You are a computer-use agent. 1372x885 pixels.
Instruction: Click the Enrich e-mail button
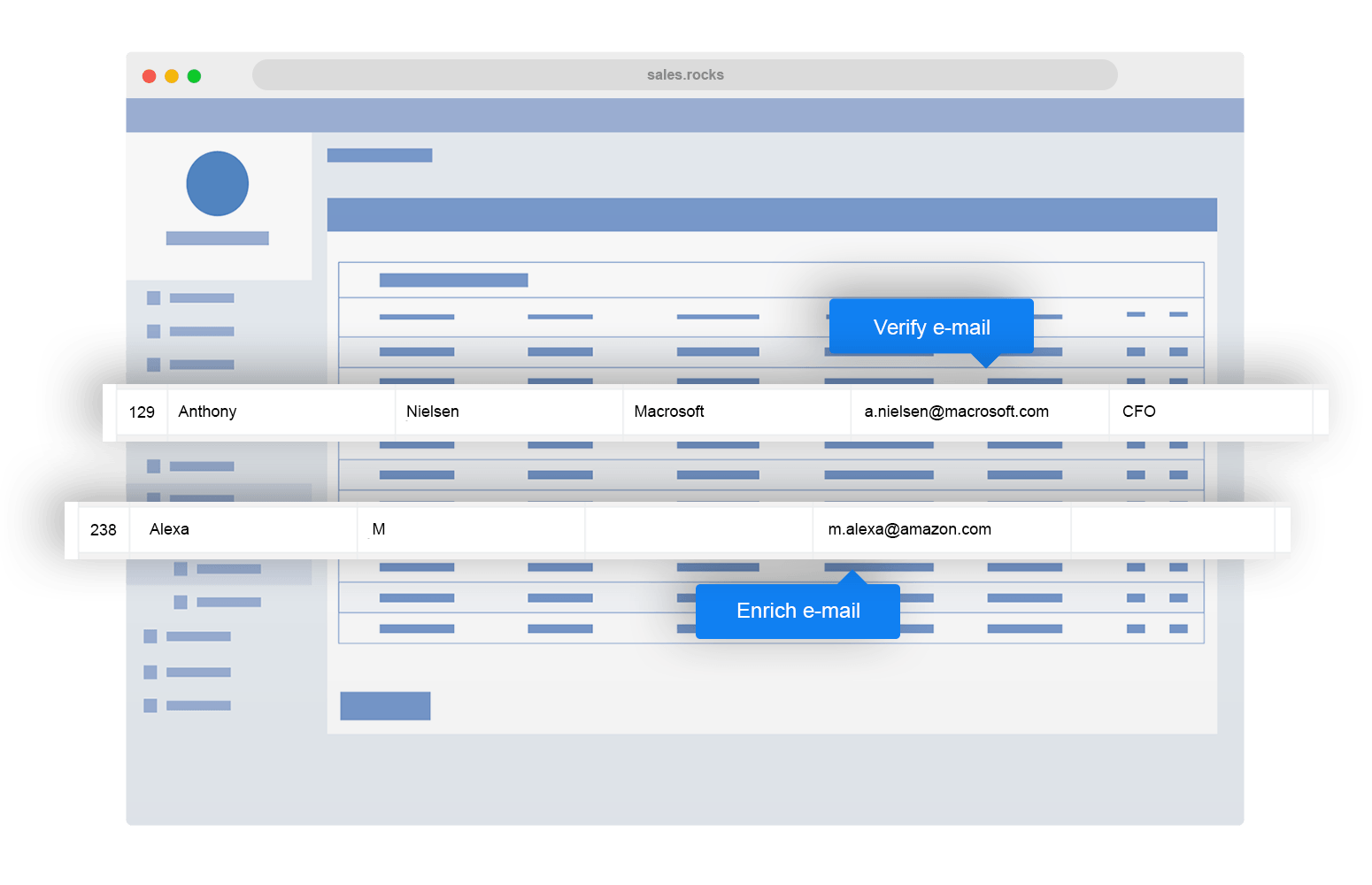point(798,611)
